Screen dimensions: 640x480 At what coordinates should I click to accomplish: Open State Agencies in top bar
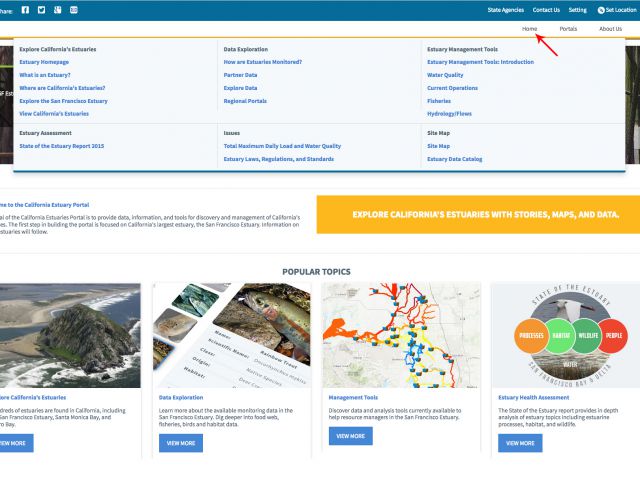[x=505, y=10]
